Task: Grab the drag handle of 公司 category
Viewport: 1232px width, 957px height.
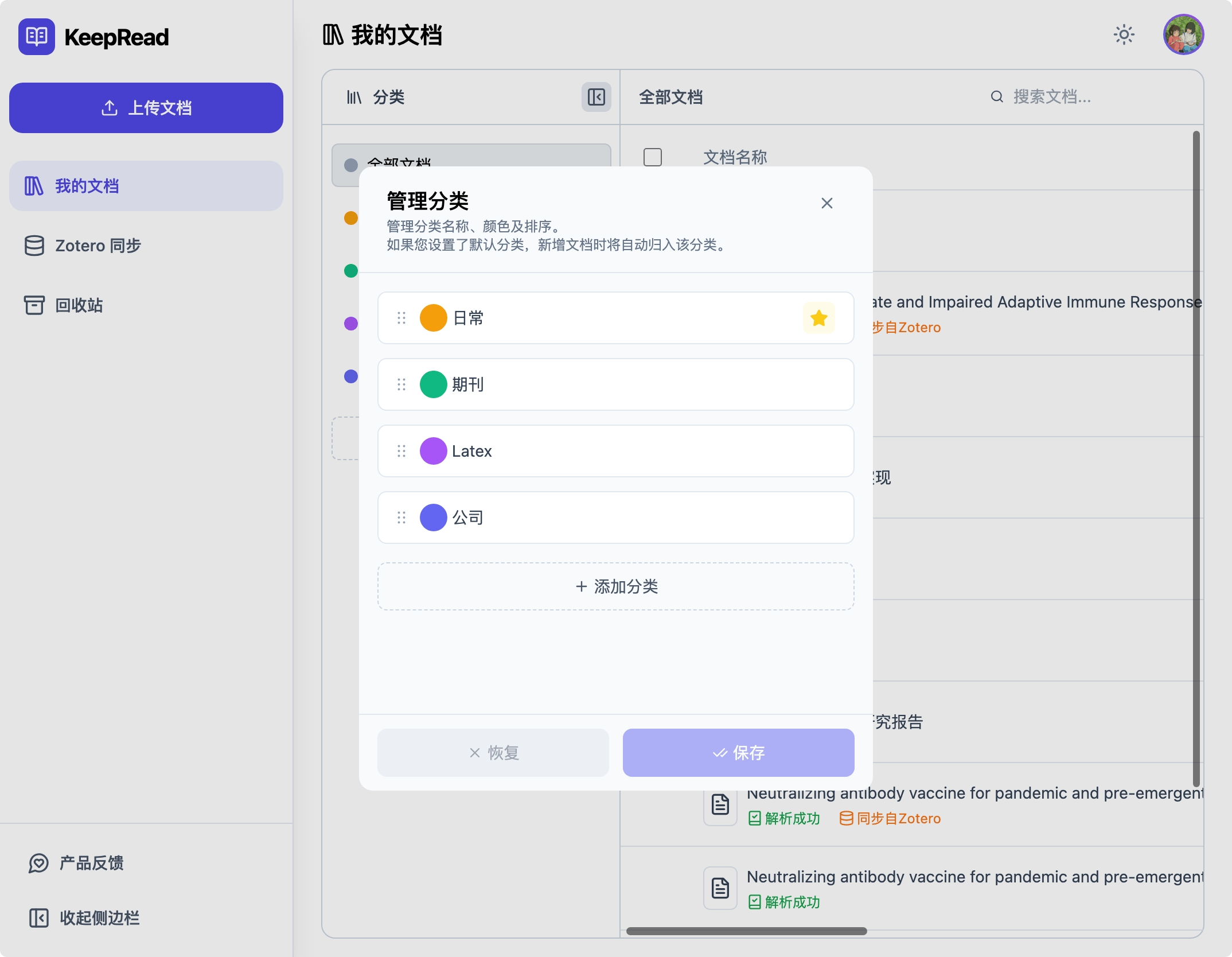Action: [400, 517]
